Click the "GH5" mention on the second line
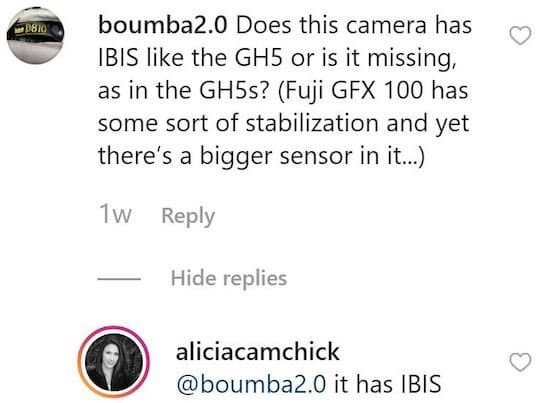Viewport: 540px width, 403px height. (x=258, y=58)
